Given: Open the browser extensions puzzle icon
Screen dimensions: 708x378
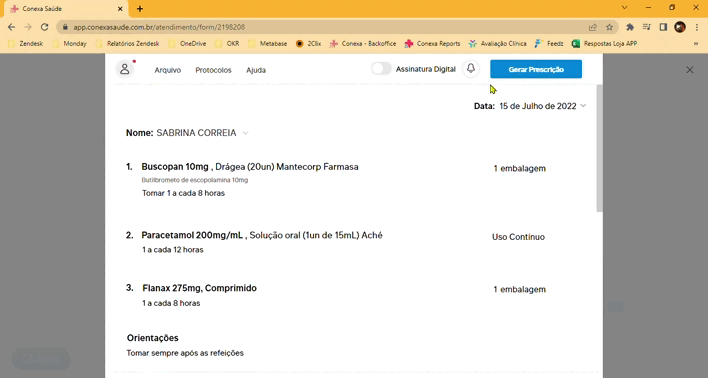Looking at the screenshot, I should 630,27.
